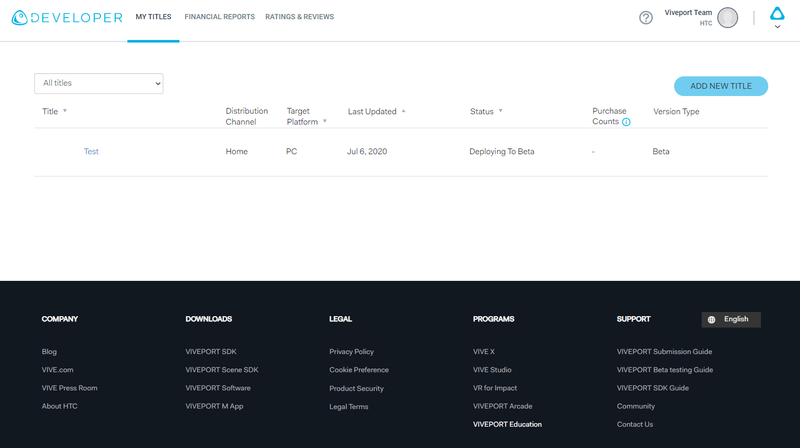The width and height of the screenshot is (800, 448).
Task: Click the globe icon in language selector
Action: (x=712, y=320)
